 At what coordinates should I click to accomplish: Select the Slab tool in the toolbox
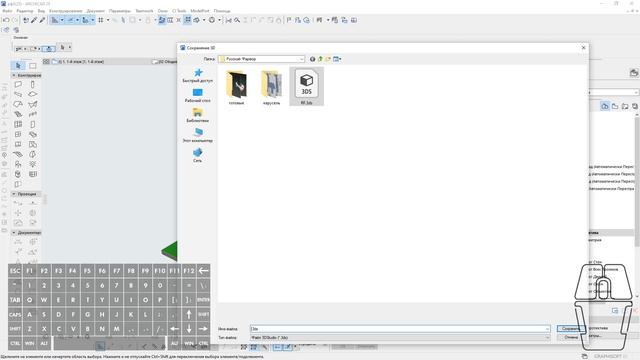[33, 94]
